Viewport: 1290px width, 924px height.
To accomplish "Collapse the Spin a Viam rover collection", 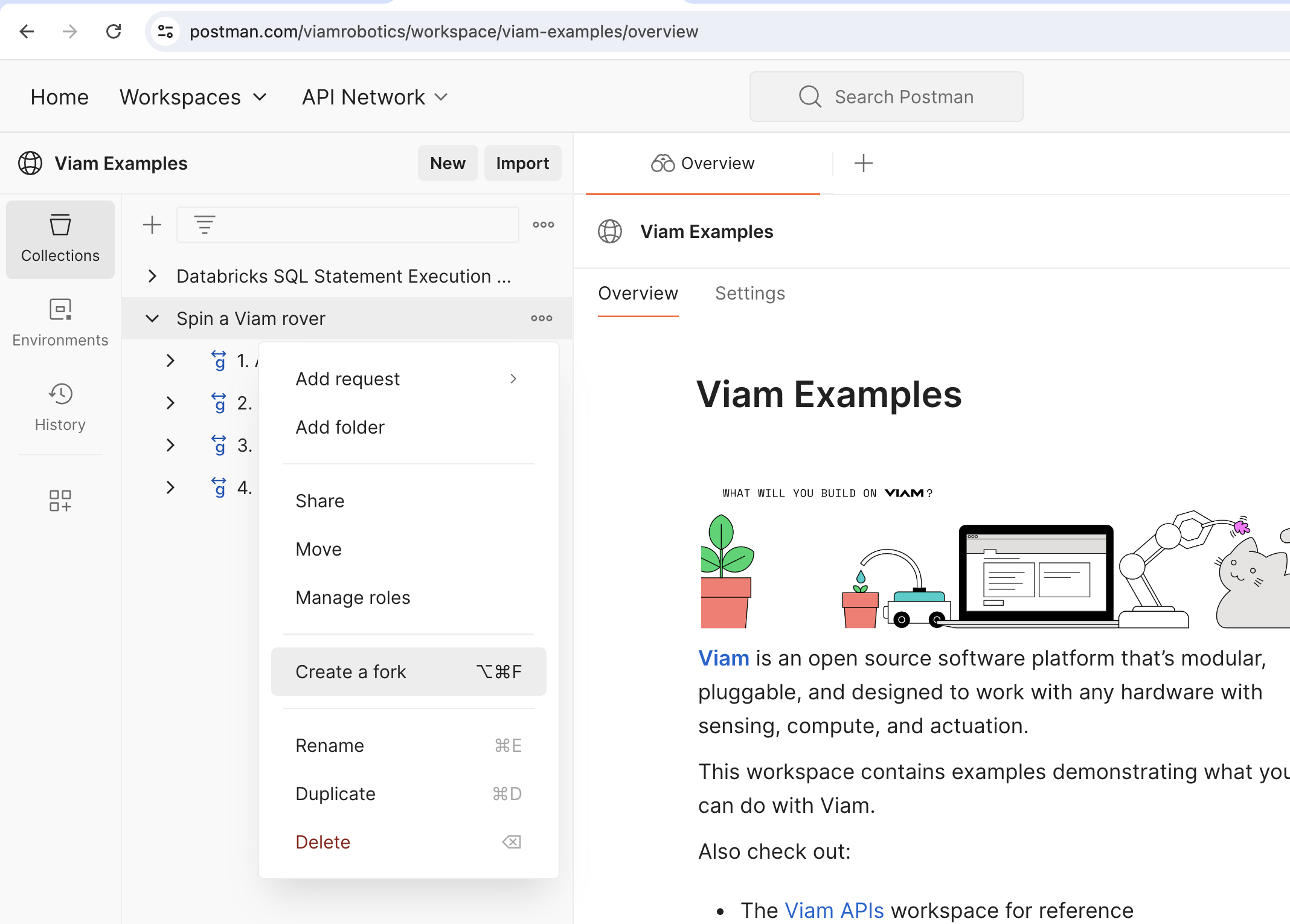I will [152, 318].
